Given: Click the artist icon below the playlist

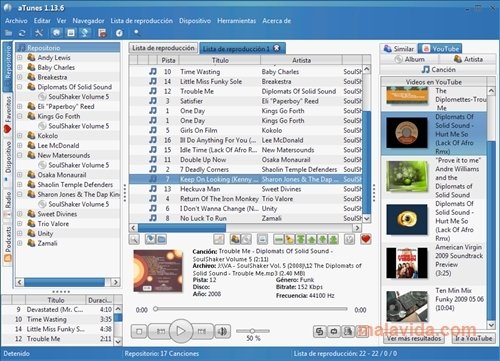Looking at the screenshot, I should [x=235, y=239].
